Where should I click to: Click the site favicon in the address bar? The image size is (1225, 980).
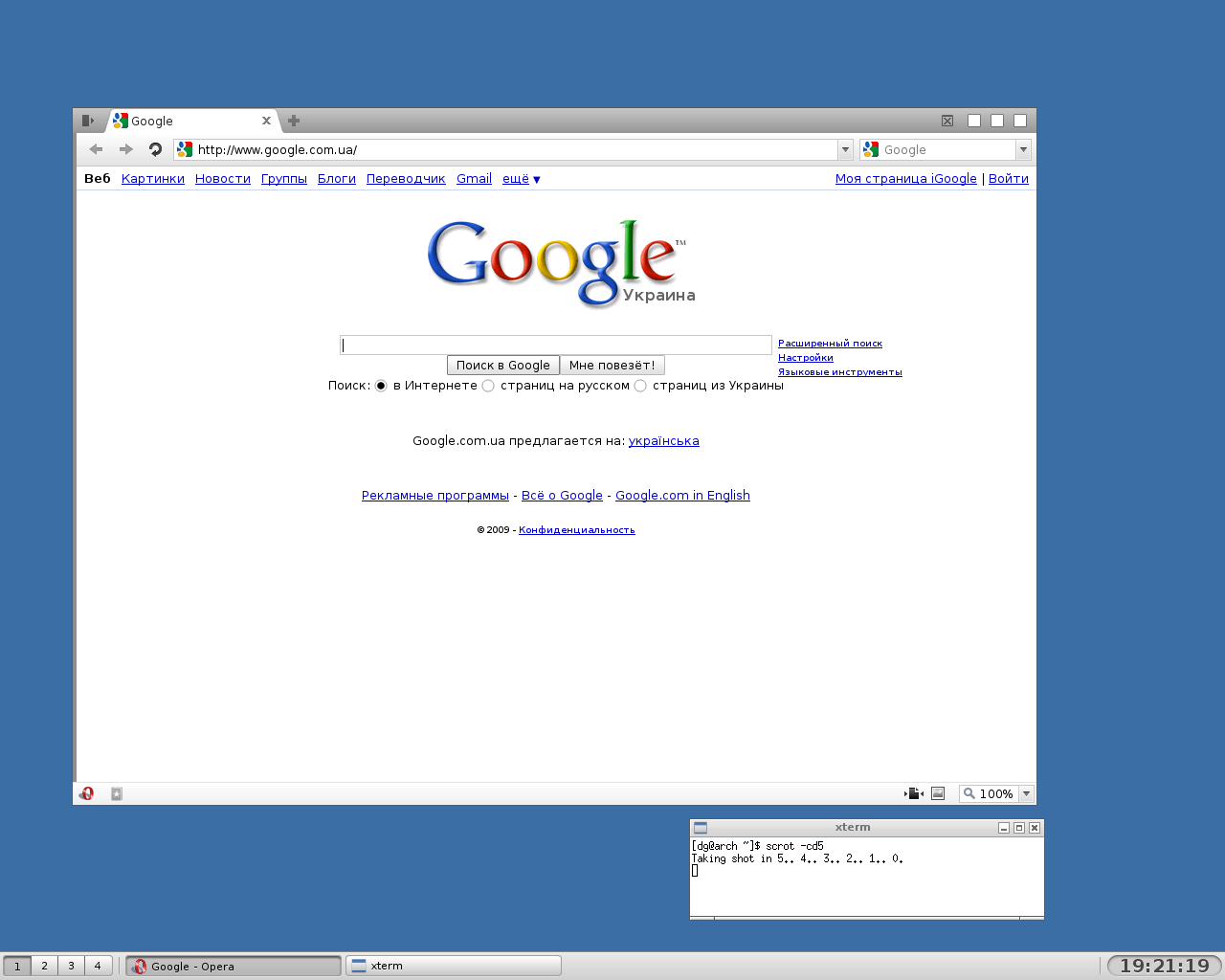[185, 149]
